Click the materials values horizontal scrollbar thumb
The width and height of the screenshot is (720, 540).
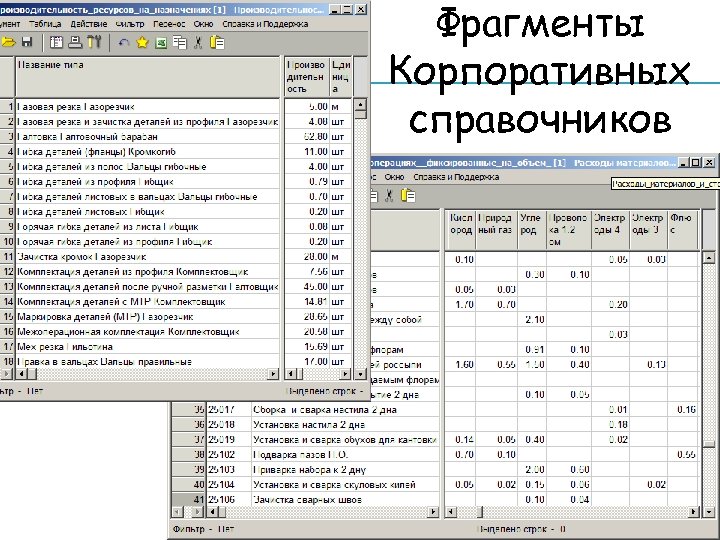click(480, 511)
